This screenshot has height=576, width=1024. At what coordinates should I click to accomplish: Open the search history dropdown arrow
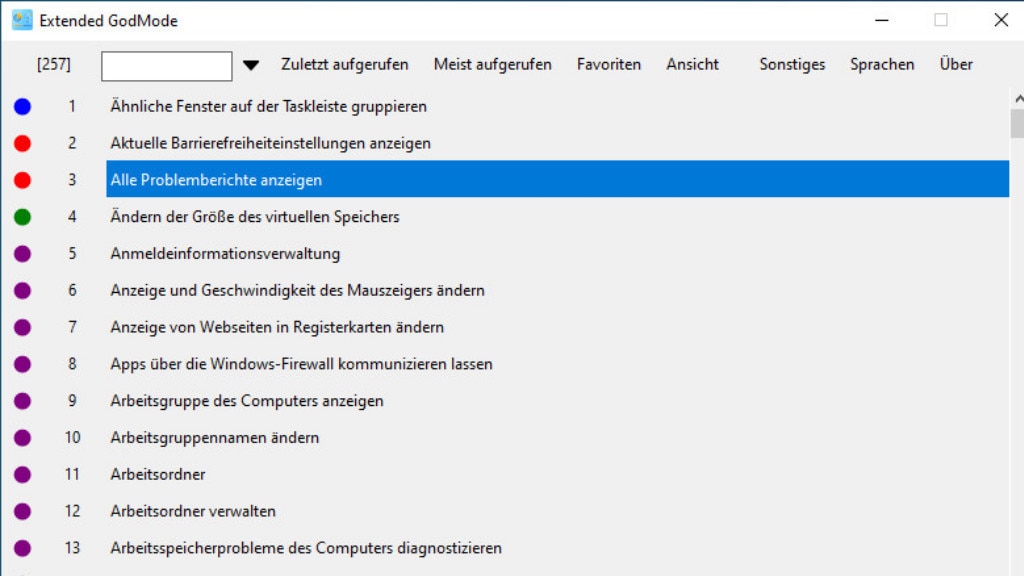pos(251,65)
